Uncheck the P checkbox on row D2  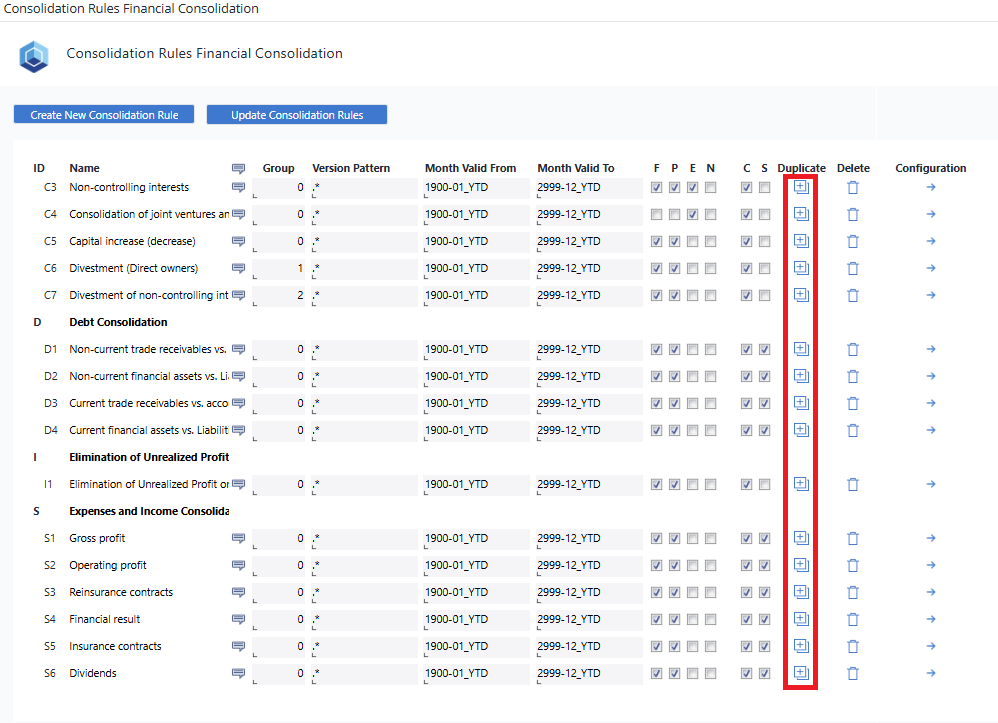[674, 376]
